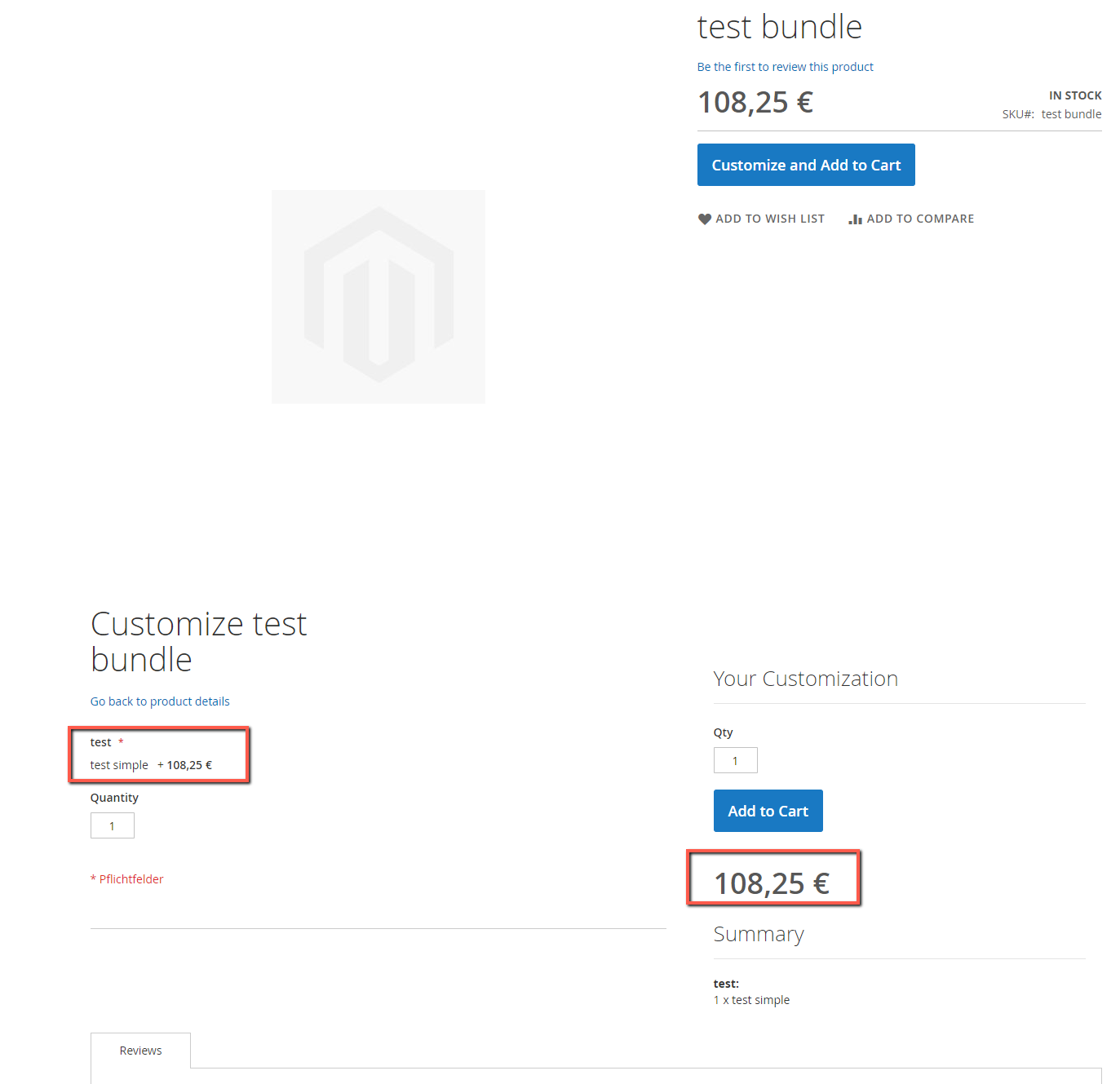
Task: Click the Customize and Add to Cart button
Action: click(x=805, y=165)
